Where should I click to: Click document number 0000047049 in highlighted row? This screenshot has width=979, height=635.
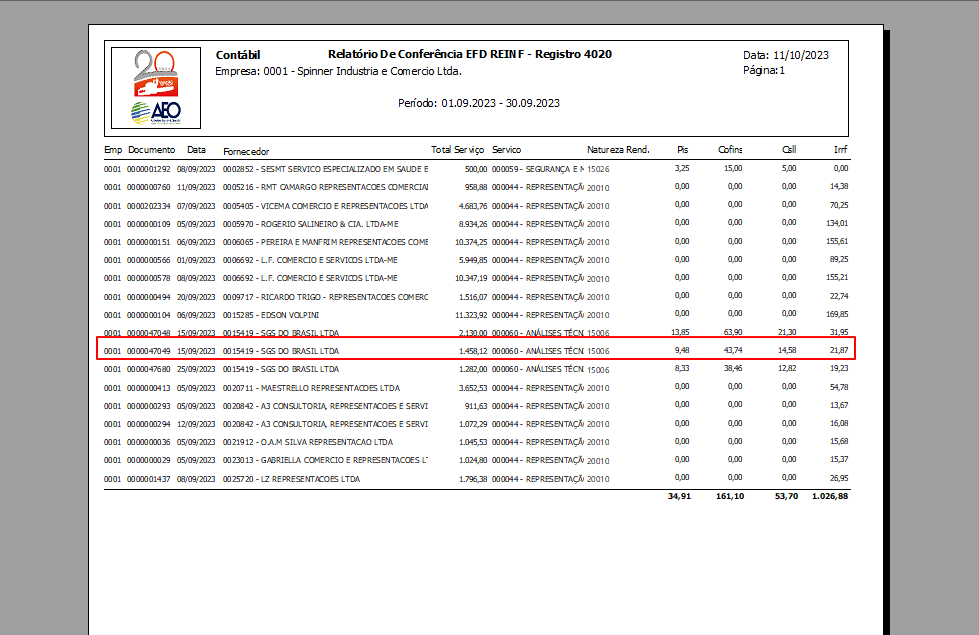coord(149,352)
